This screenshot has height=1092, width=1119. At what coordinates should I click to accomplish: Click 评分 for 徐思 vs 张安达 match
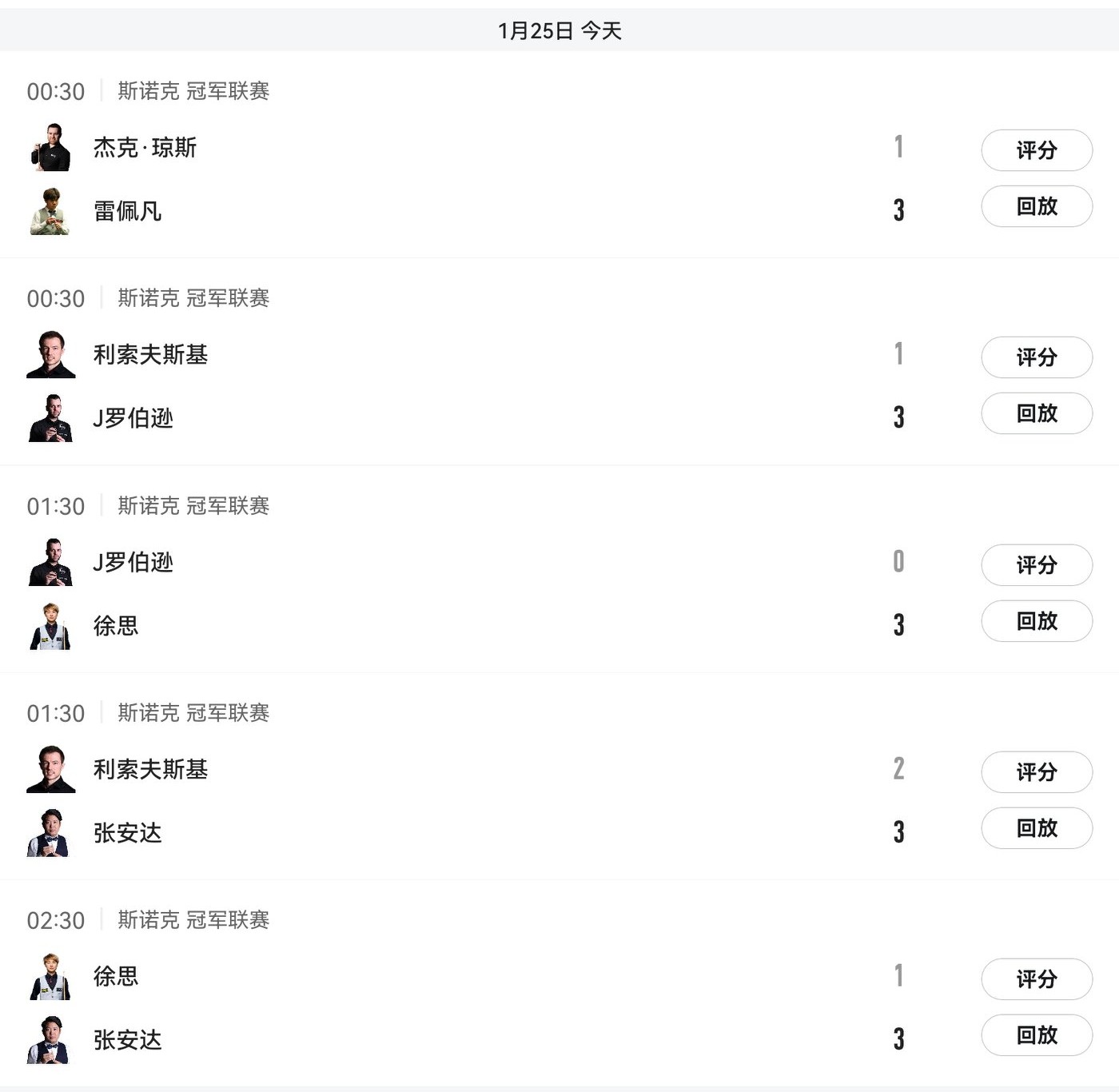1036,979
